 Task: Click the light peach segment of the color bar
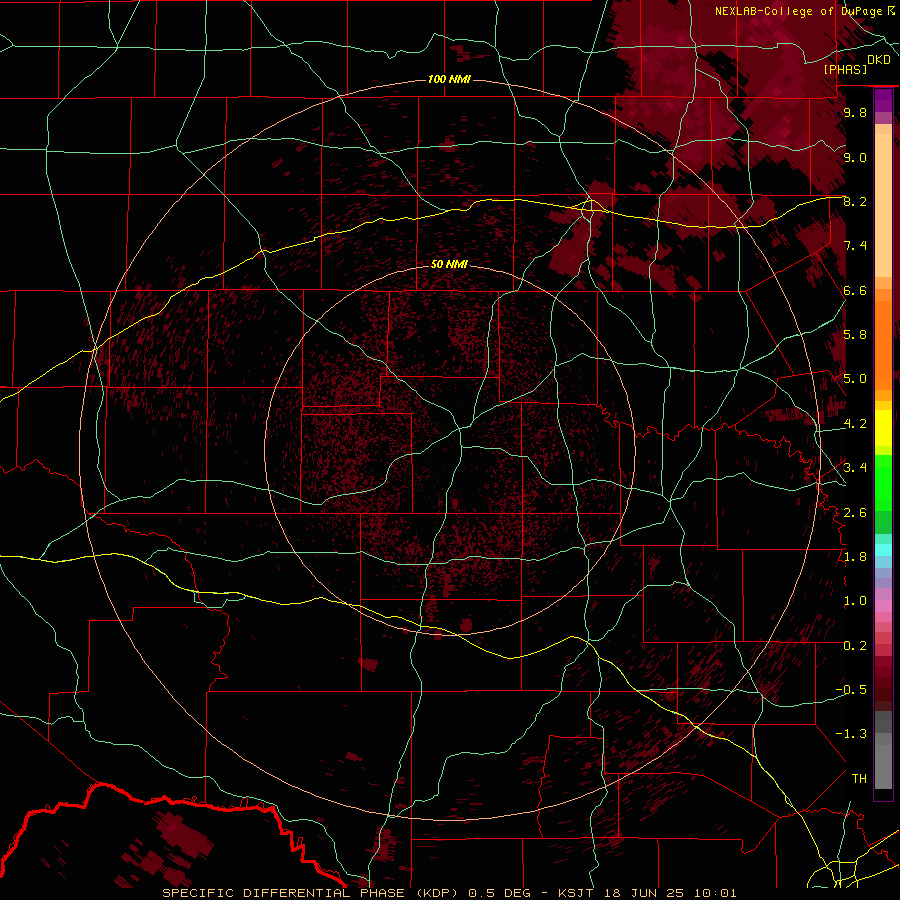pyautogui.click(x=883, y=207)
